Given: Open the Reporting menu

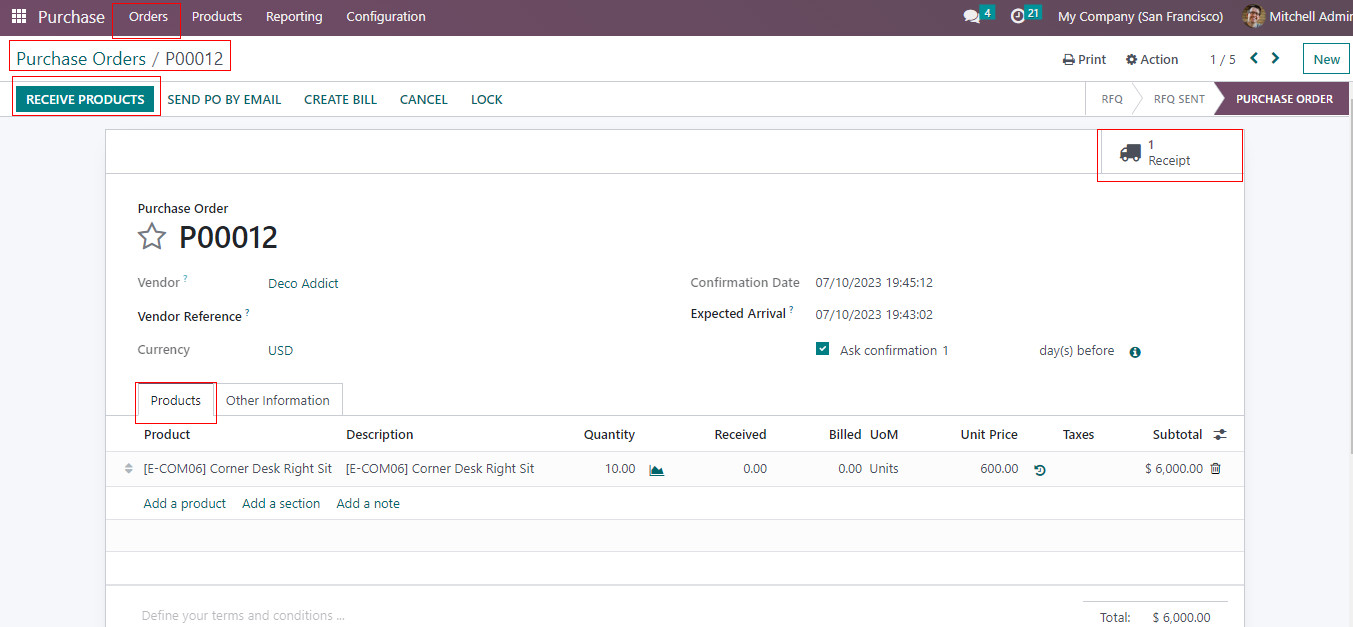Looking at the screenshot, I should 294,17.
